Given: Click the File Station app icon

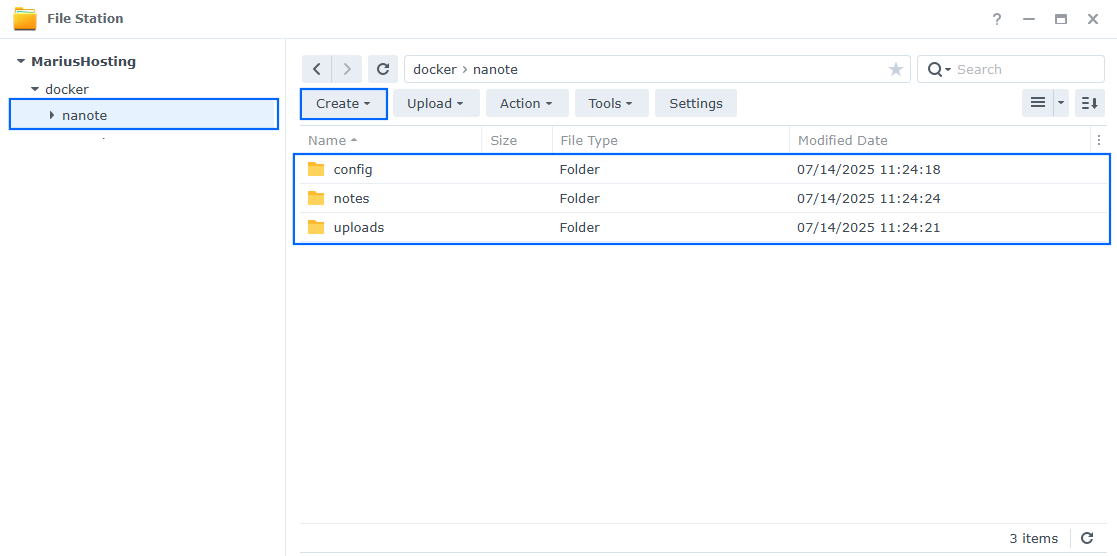Looking at the screenshot, I should pos(25,19).
